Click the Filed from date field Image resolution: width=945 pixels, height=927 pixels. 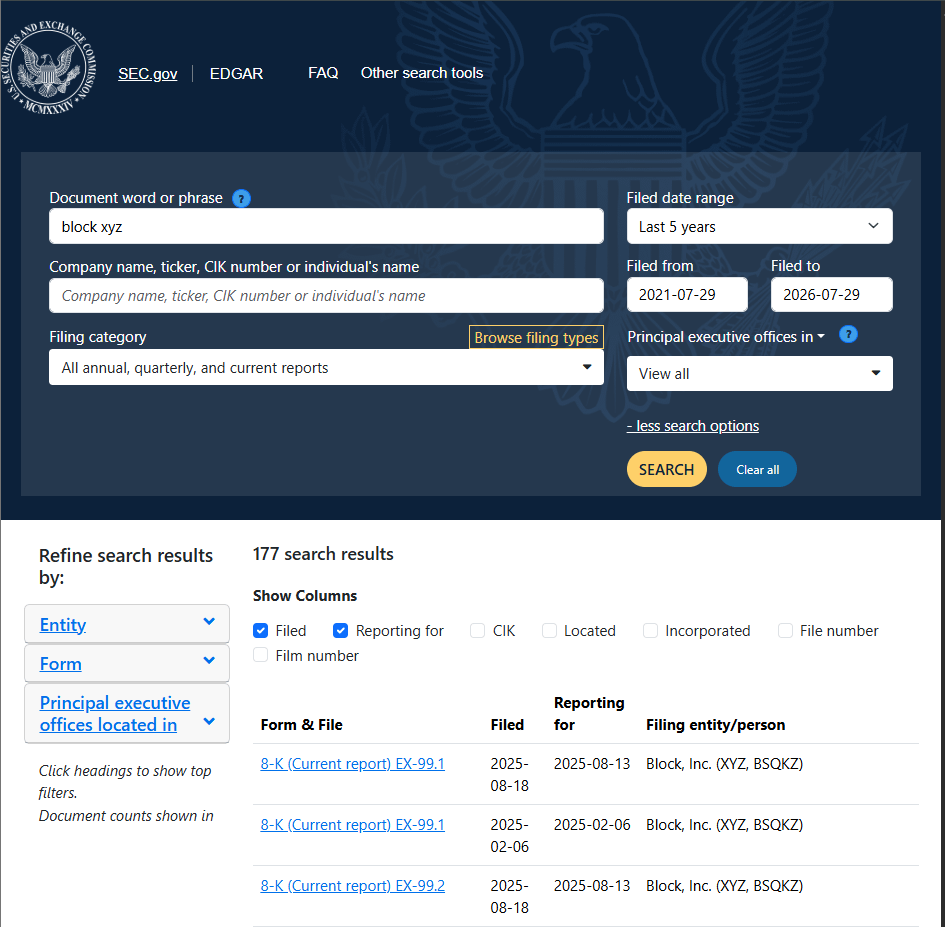(x=687, y=295)
